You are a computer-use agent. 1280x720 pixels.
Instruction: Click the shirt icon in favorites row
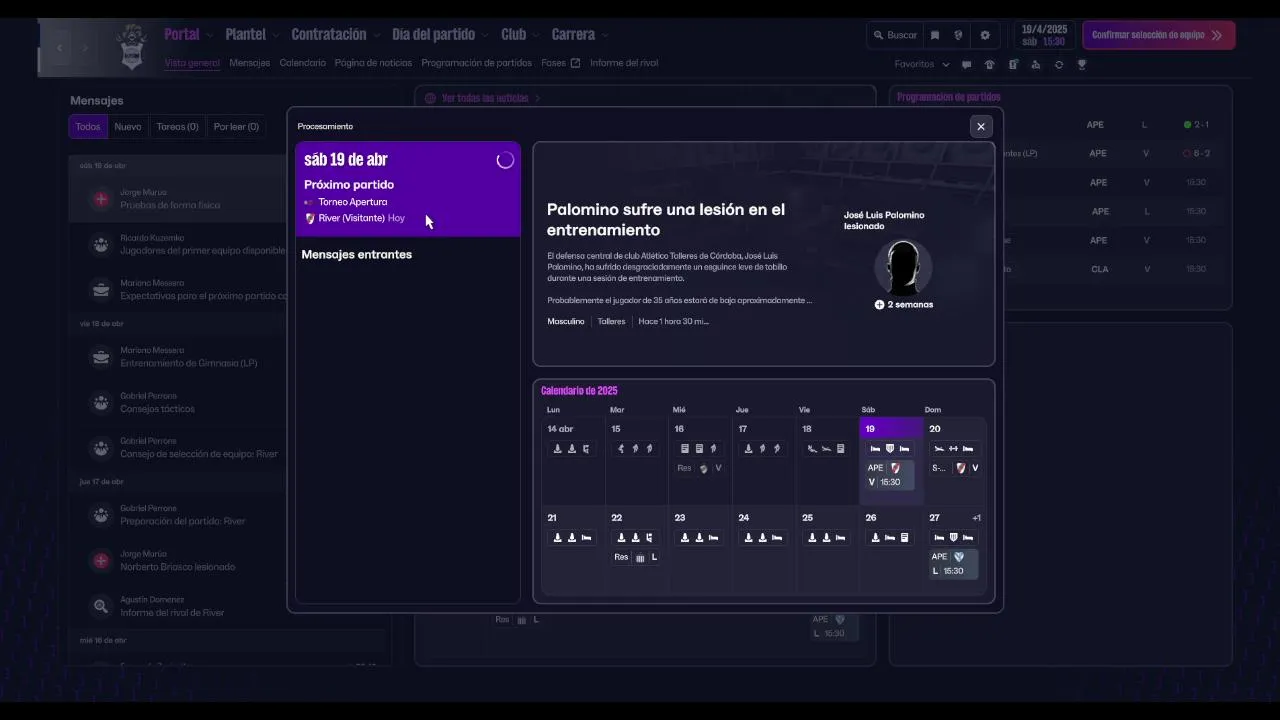(989, 64)
